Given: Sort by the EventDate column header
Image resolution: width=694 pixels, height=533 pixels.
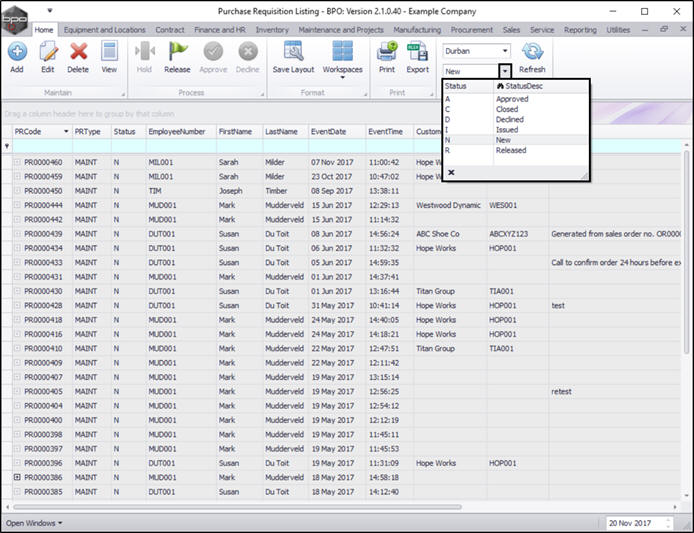Looking at the screenshot, I should click(x=328, y=131).
